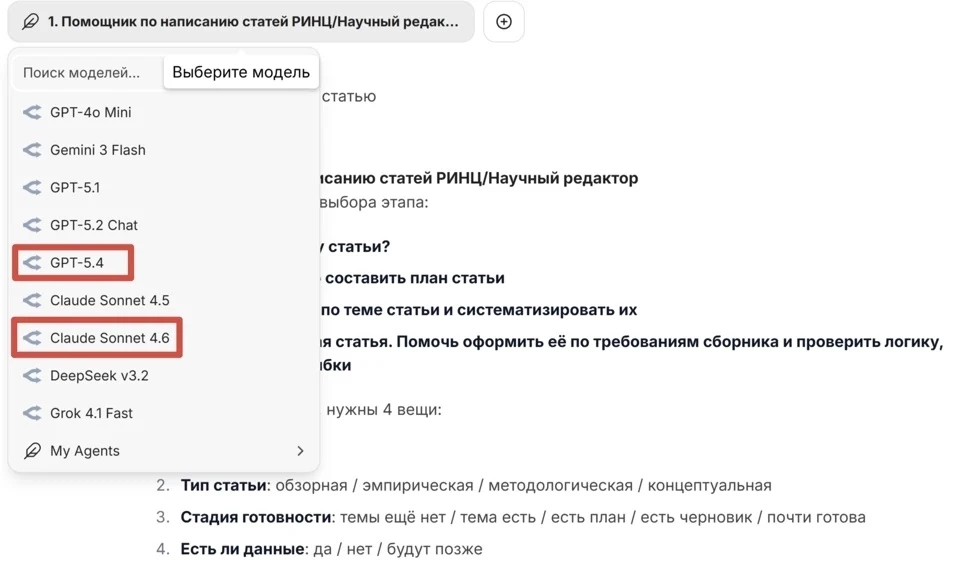Choose Claude Sonnet 4.5

coord(164,300)
